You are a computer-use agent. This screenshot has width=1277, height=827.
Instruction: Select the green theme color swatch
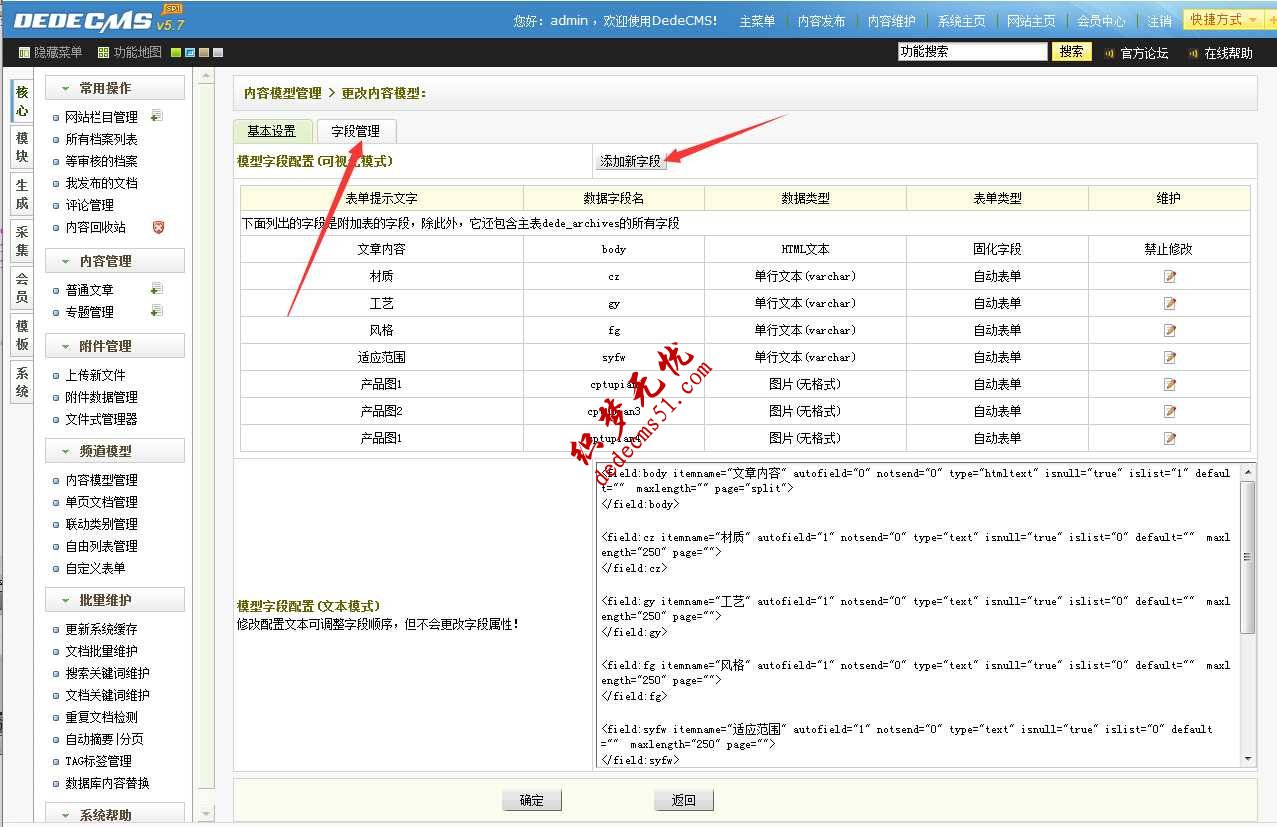tap(174, 51)
